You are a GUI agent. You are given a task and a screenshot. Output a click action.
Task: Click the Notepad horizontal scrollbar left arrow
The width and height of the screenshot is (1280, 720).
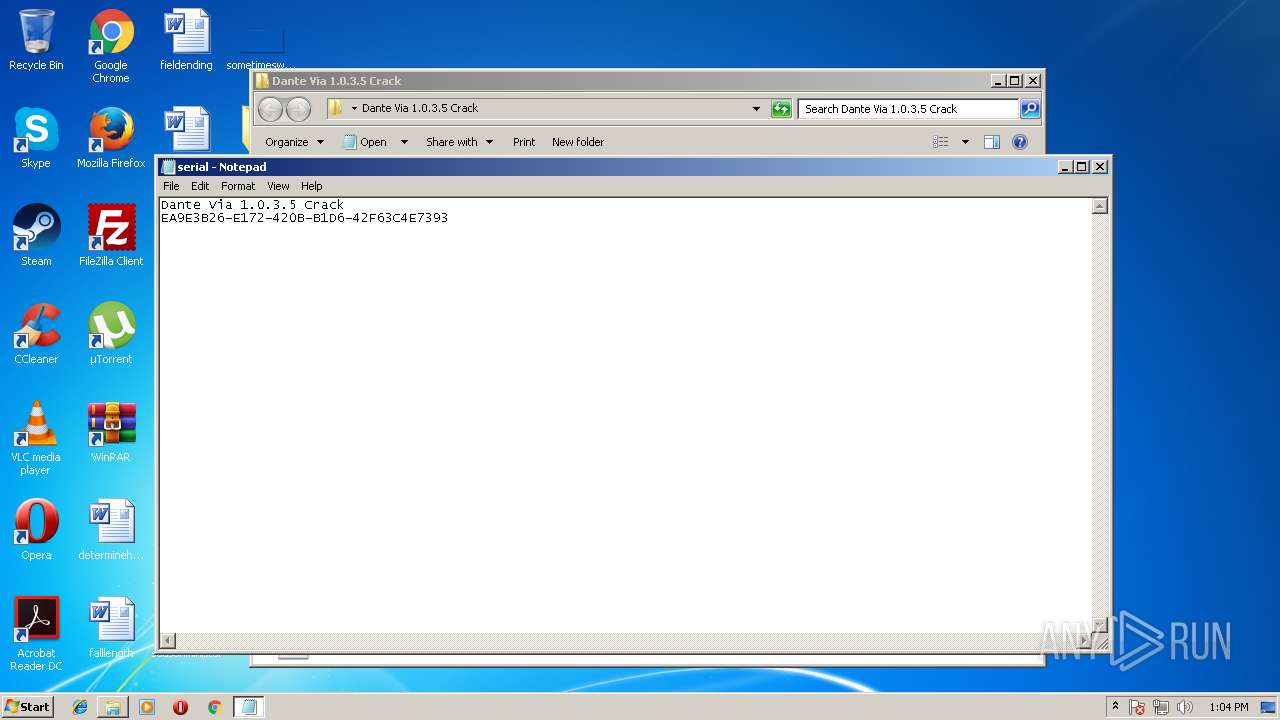click(x=168, y=640)
